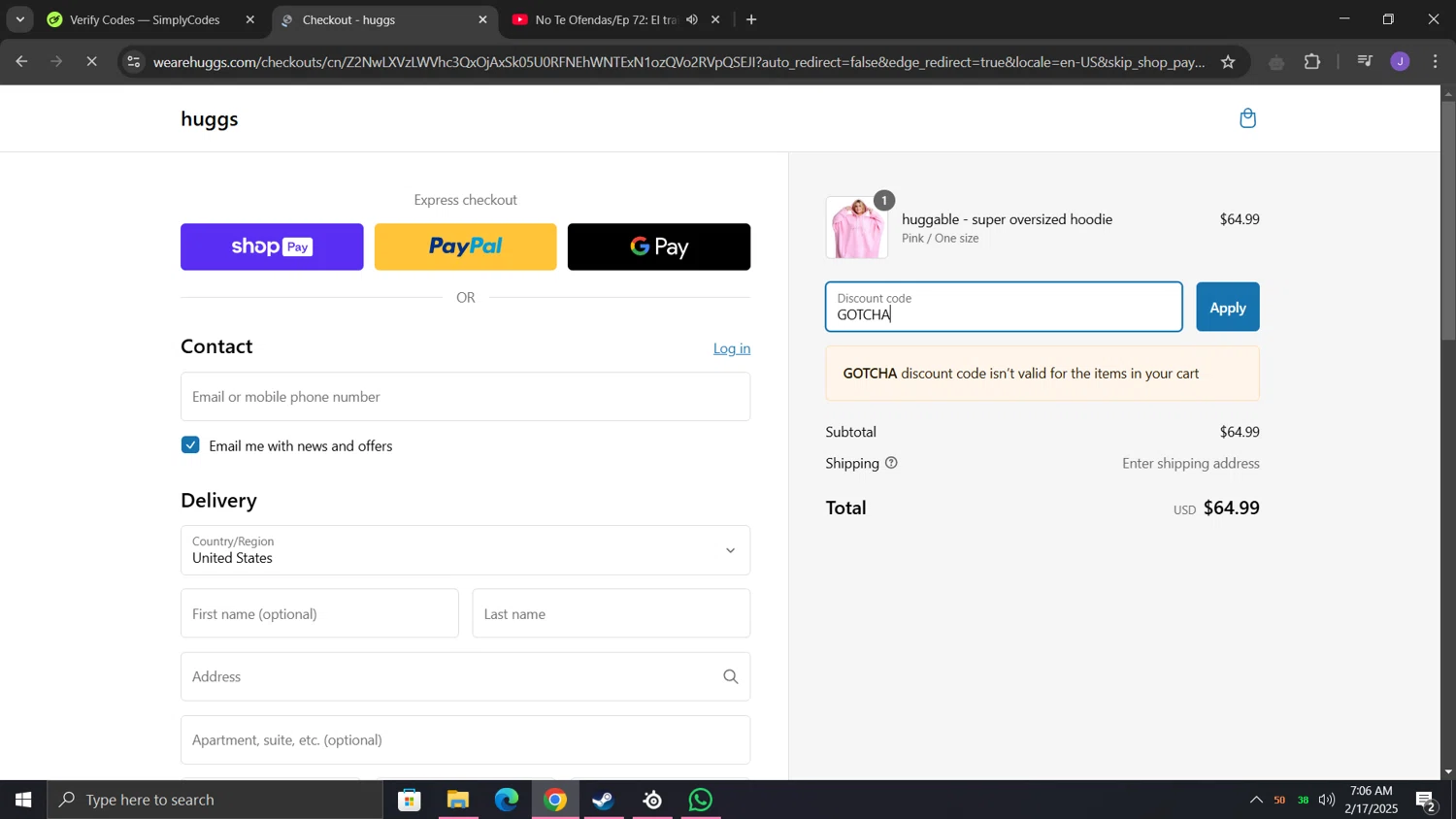Go back to previous page

point(21,62)
